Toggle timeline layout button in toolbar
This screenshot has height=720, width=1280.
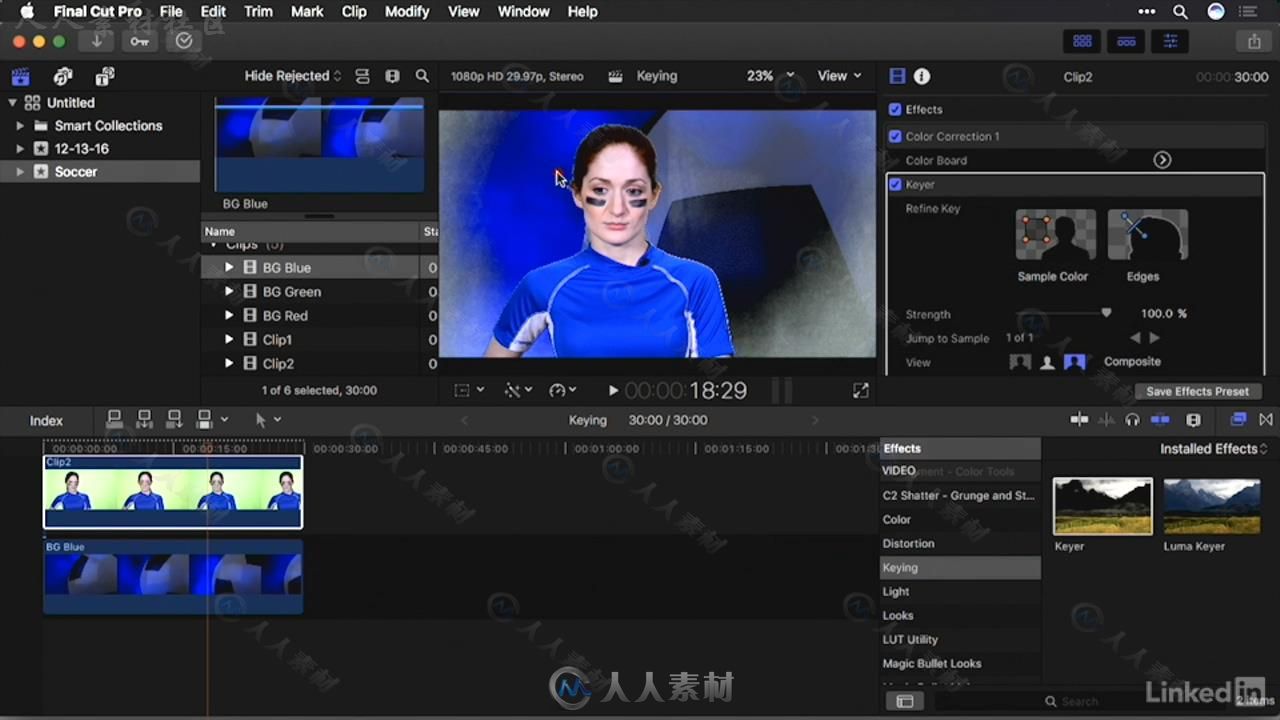(x=1126, y=41)
